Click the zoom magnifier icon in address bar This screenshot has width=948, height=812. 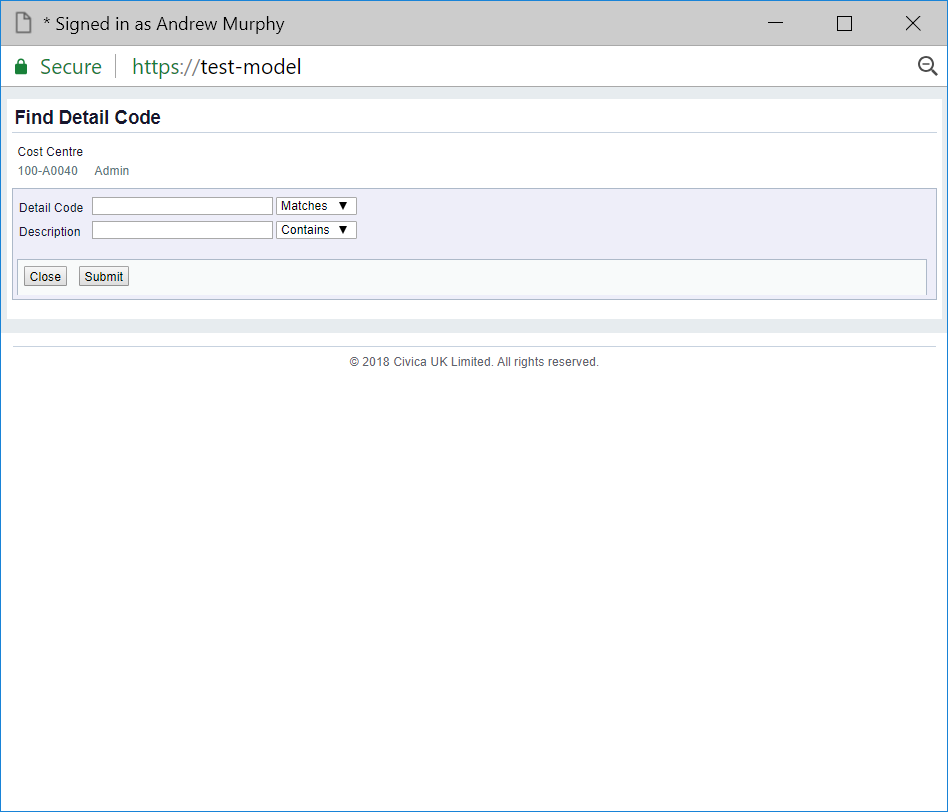(x=927, y=66)
